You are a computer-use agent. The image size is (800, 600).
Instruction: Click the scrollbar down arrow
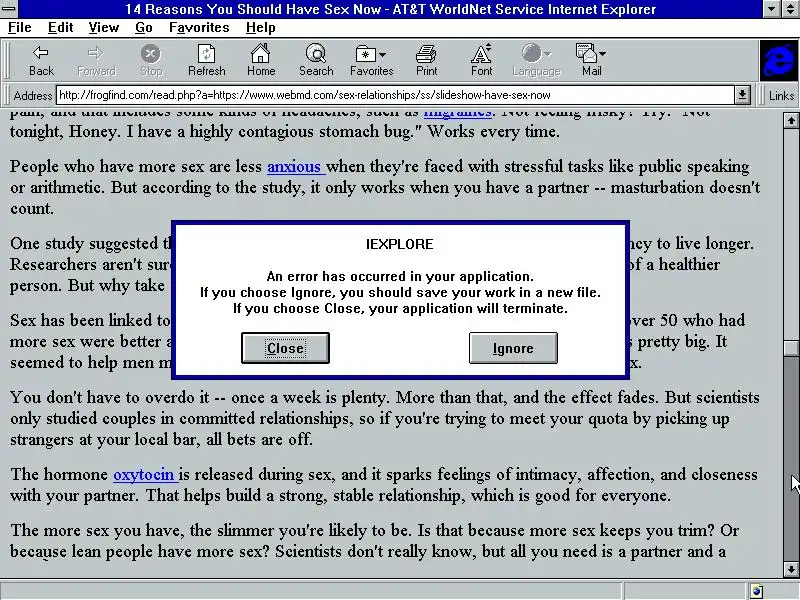click(x=791, y=569)
